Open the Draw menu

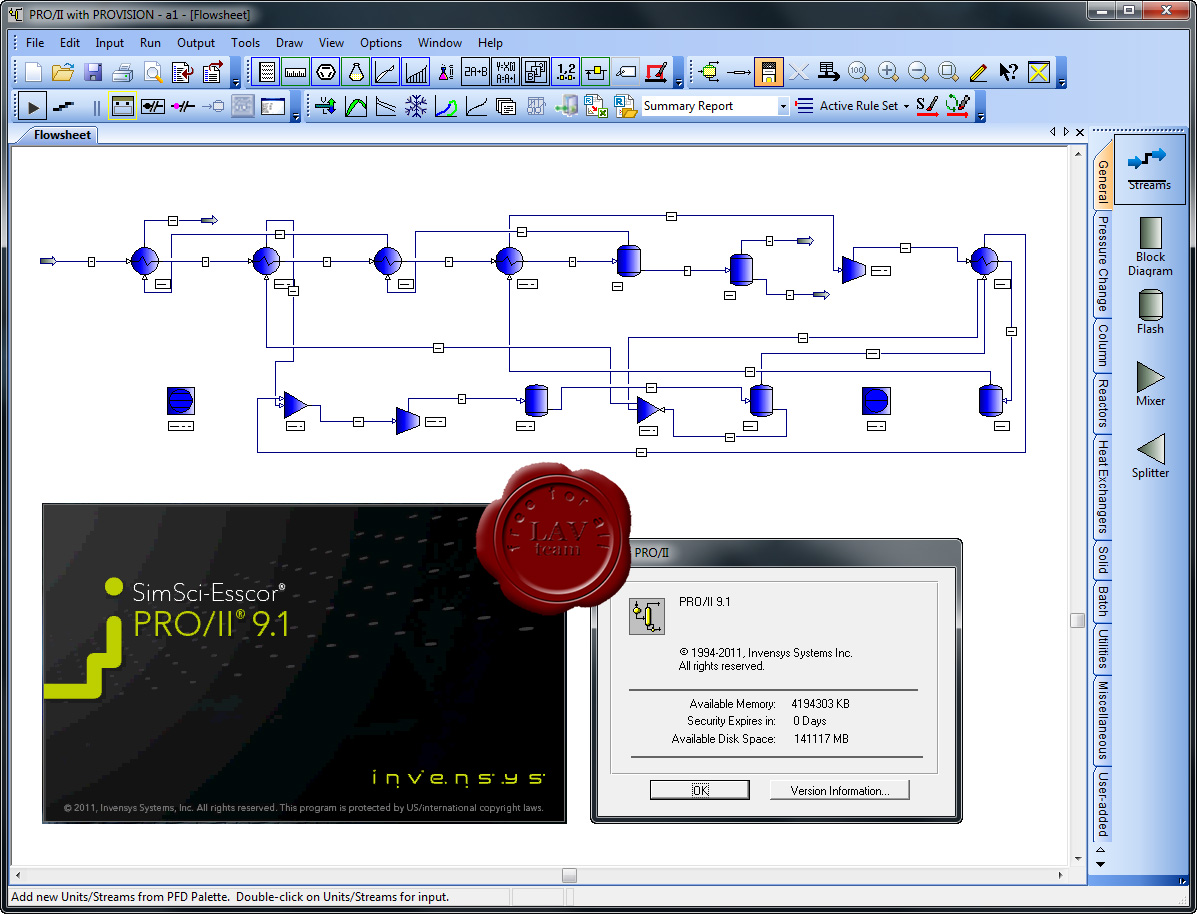(x=289, y=43)
